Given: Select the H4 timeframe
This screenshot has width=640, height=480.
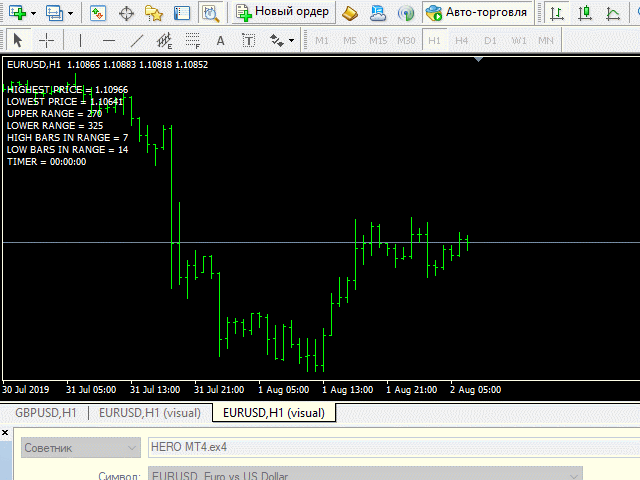Looking at the screenshot, I should (462, 40).
